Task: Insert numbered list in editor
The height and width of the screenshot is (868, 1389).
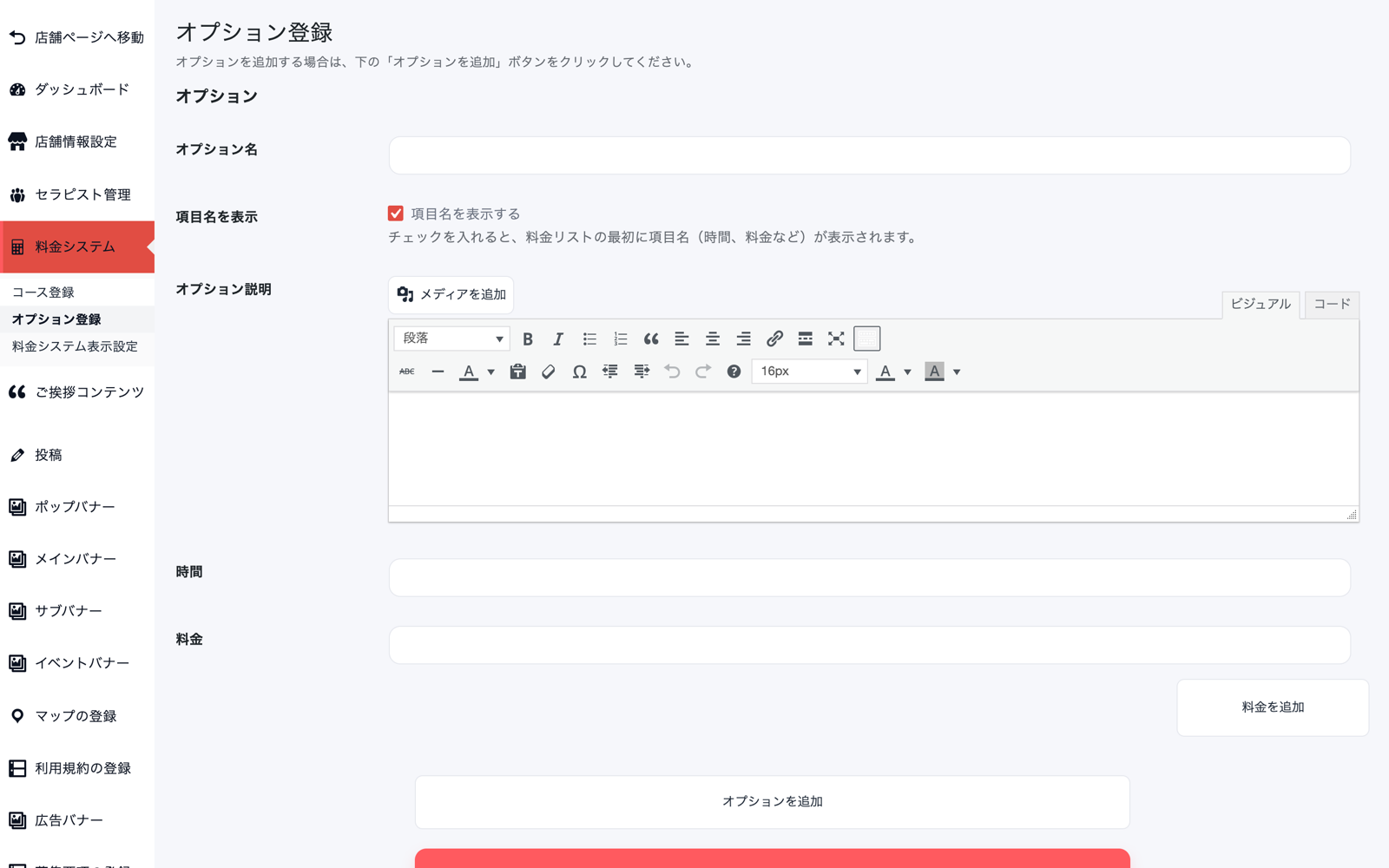Action: tap(620, 339)
